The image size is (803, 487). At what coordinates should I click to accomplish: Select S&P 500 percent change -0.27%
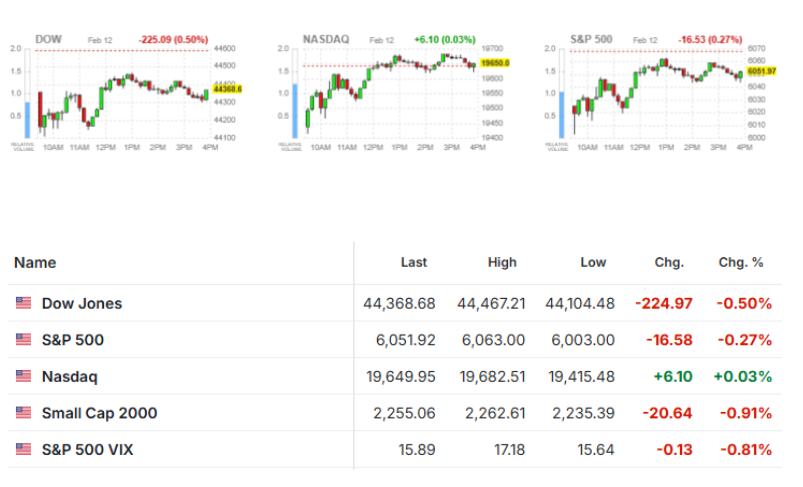(745, 340)
